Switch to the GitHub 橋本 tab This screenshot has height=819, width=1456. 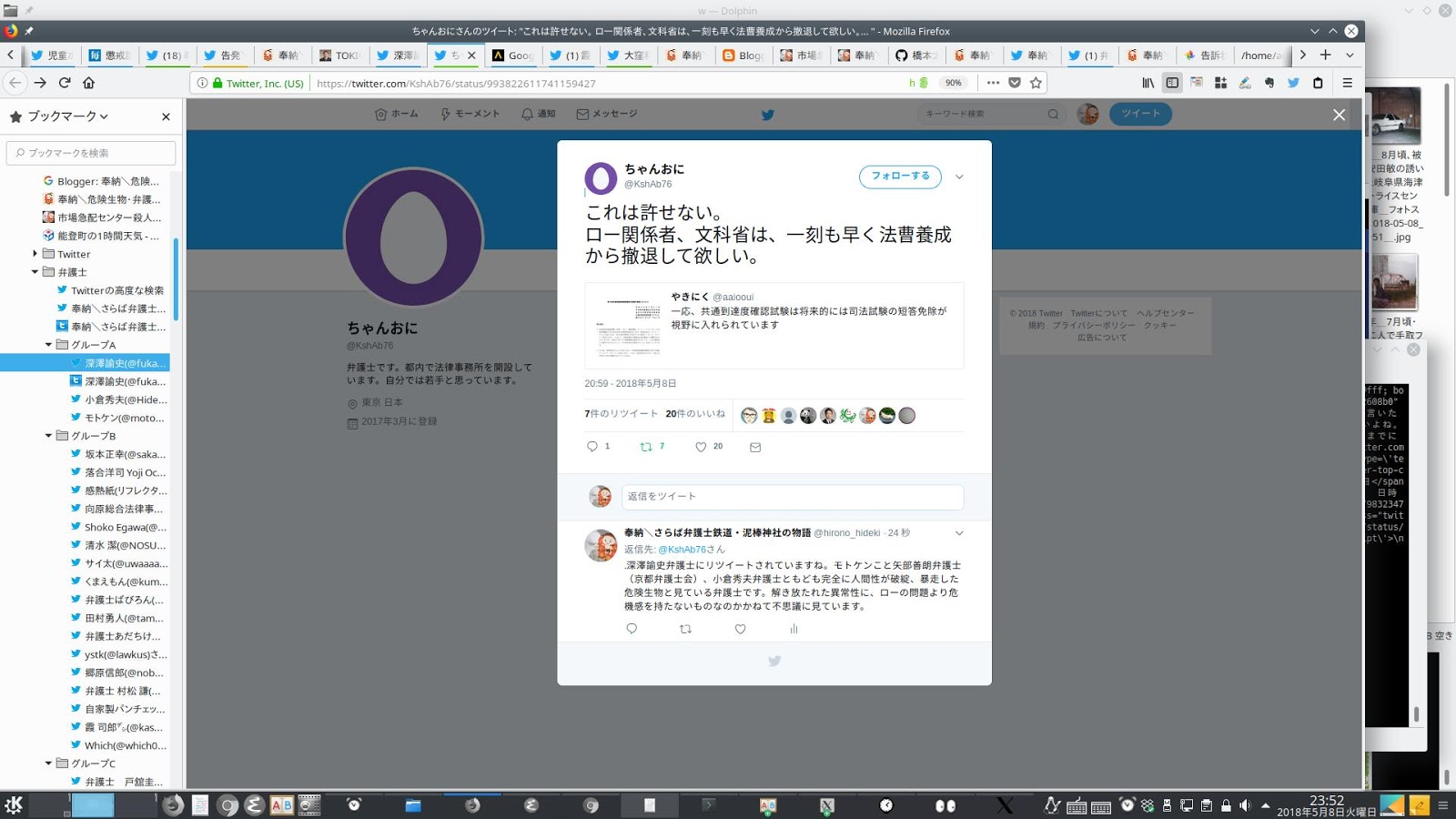coord(916,56)
